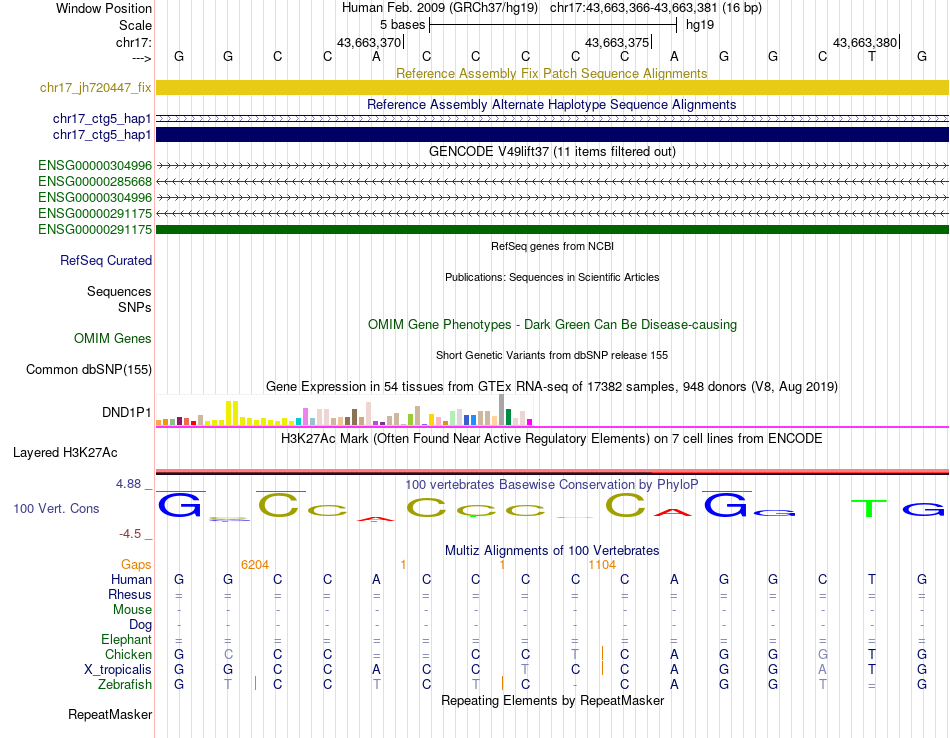The width and height of the screenshot is (950, 738).
Task: Open the solid dark blue haplotype alignment bar
Action: click(552, 135)
